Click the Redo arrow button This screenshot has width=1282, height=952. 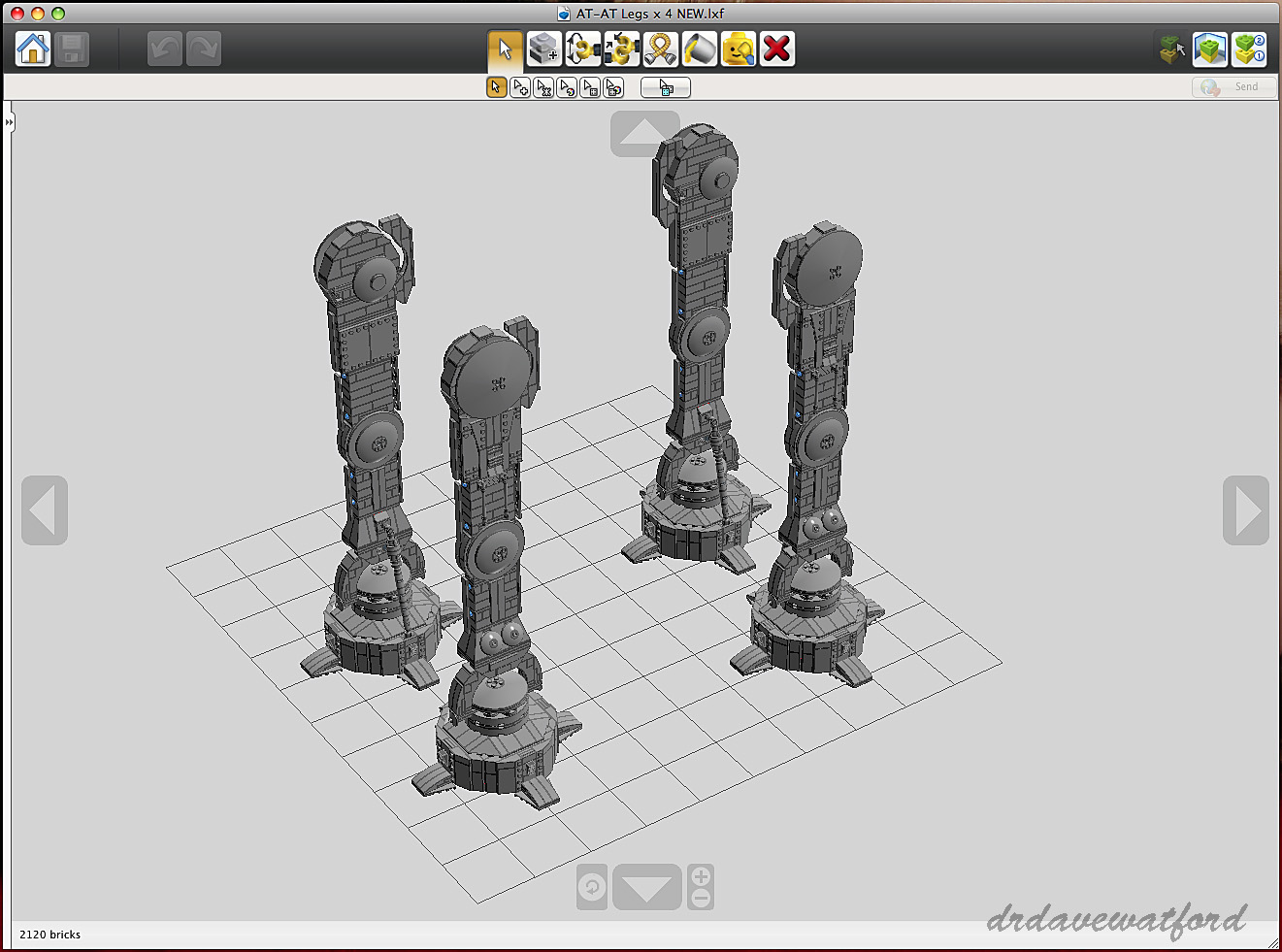(x=204, y=49)
